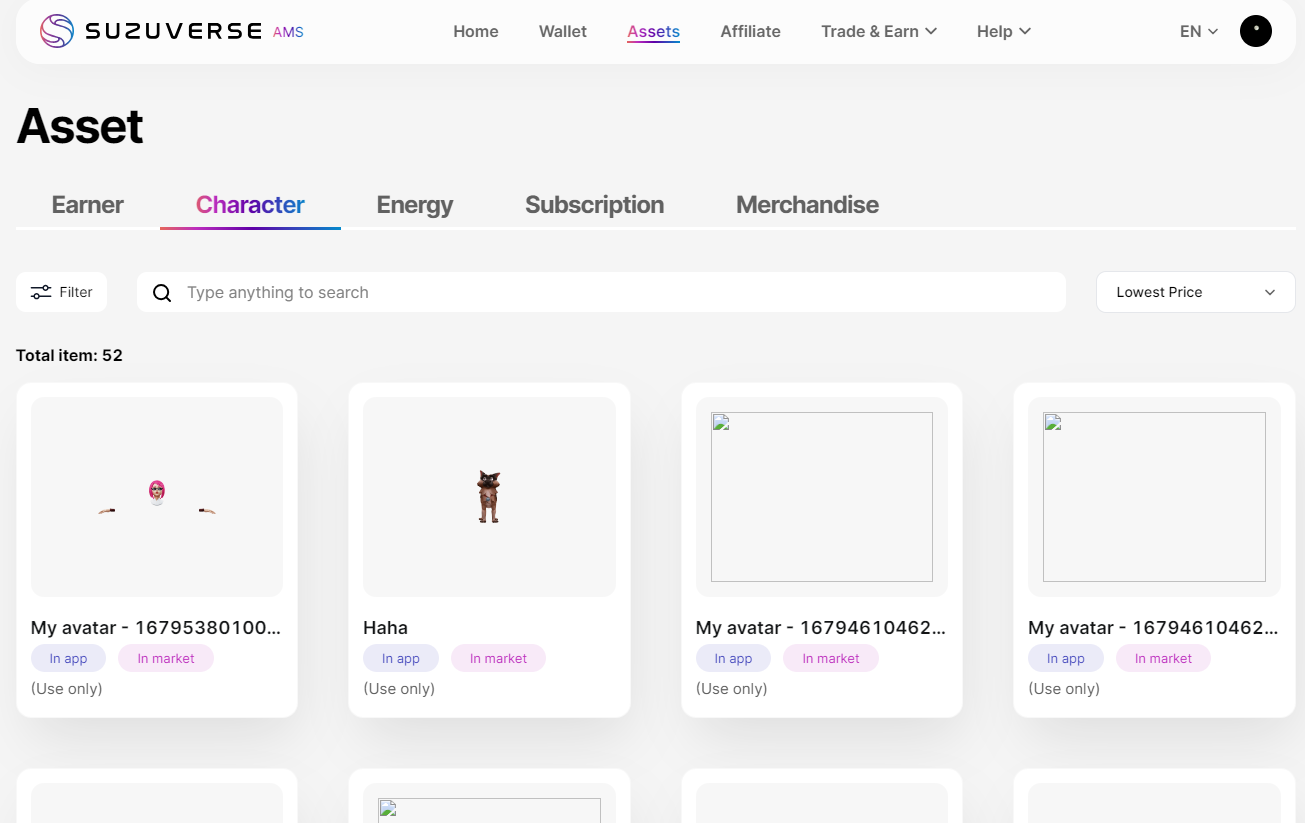Click the first My avatar card image
This screenshot has height=823, width=1305.
click(x=156, y=496)
